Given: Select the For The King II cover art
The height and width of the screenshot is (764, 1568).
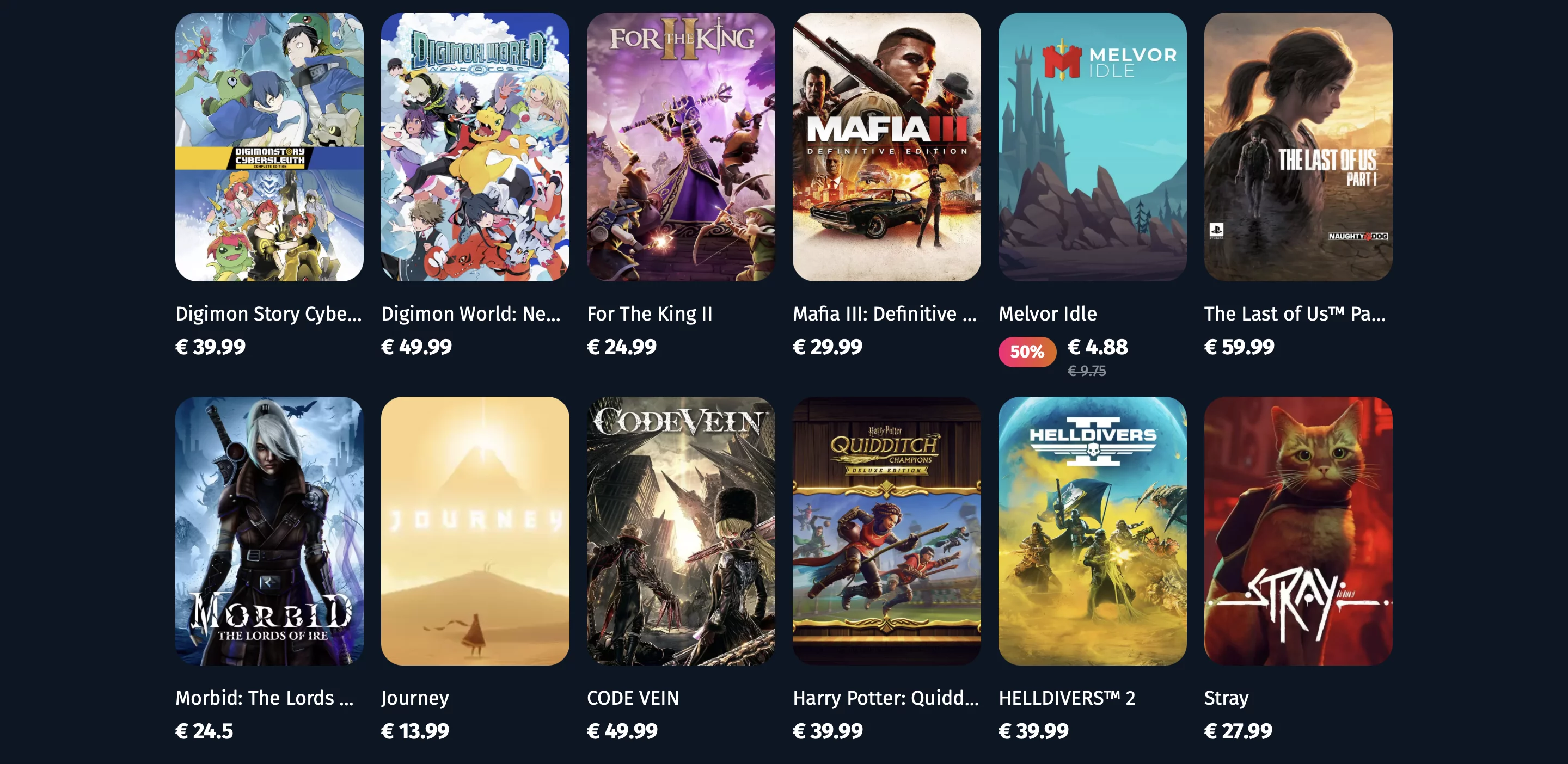Looking at the screenshot, I should pyautogui.click(x=681, y=146).
